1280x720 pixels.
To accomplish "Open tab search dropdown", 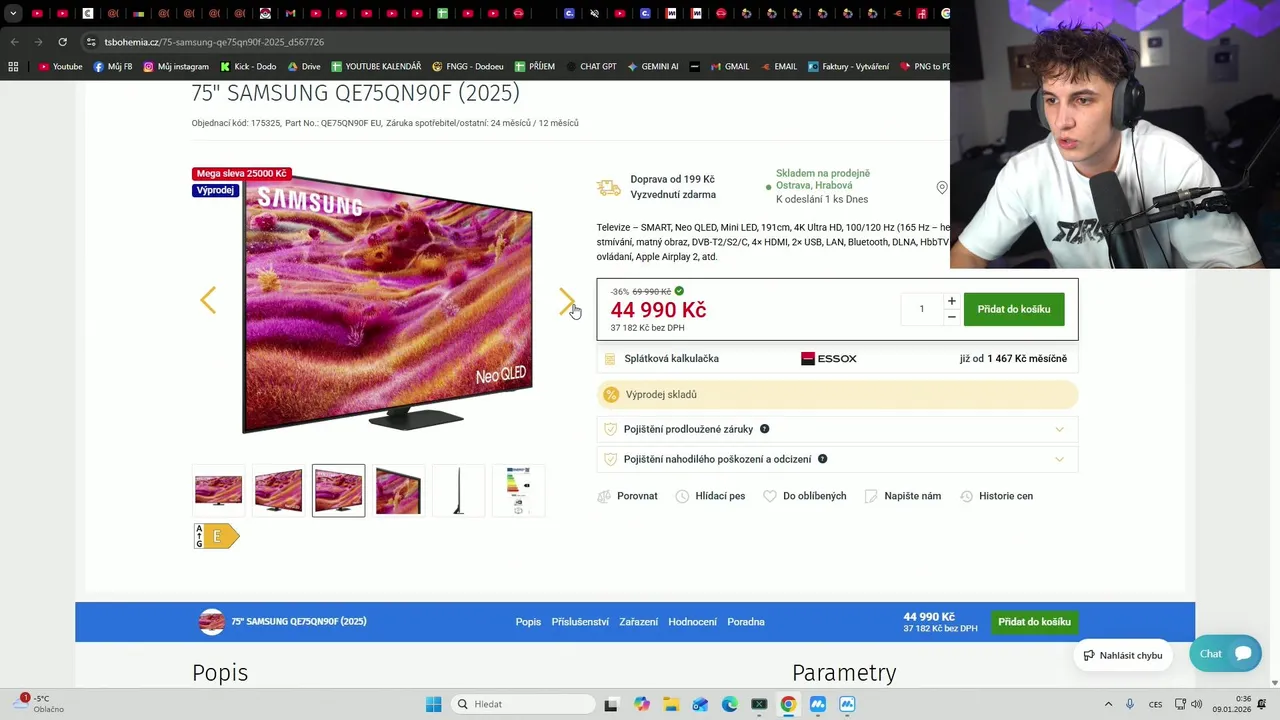I will coord(13,14).
